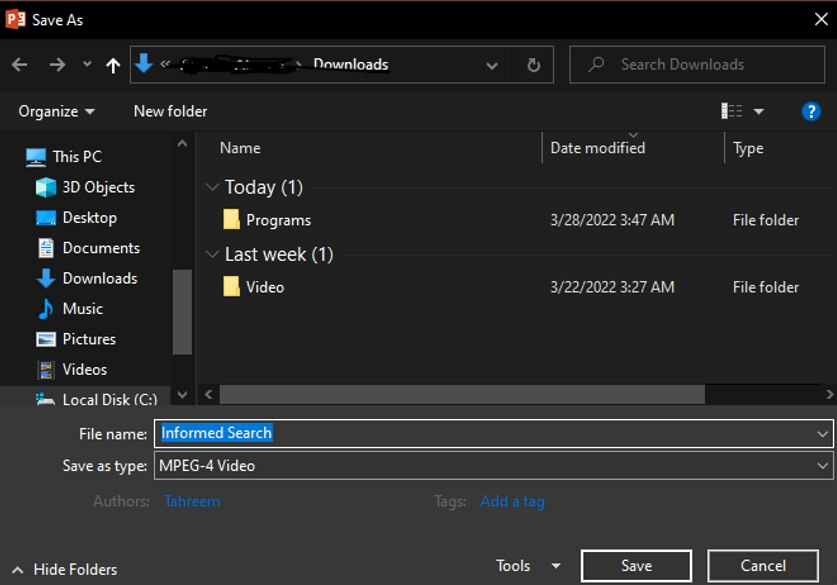
Task: Go back using the left arrow
Action: (20, 65)
